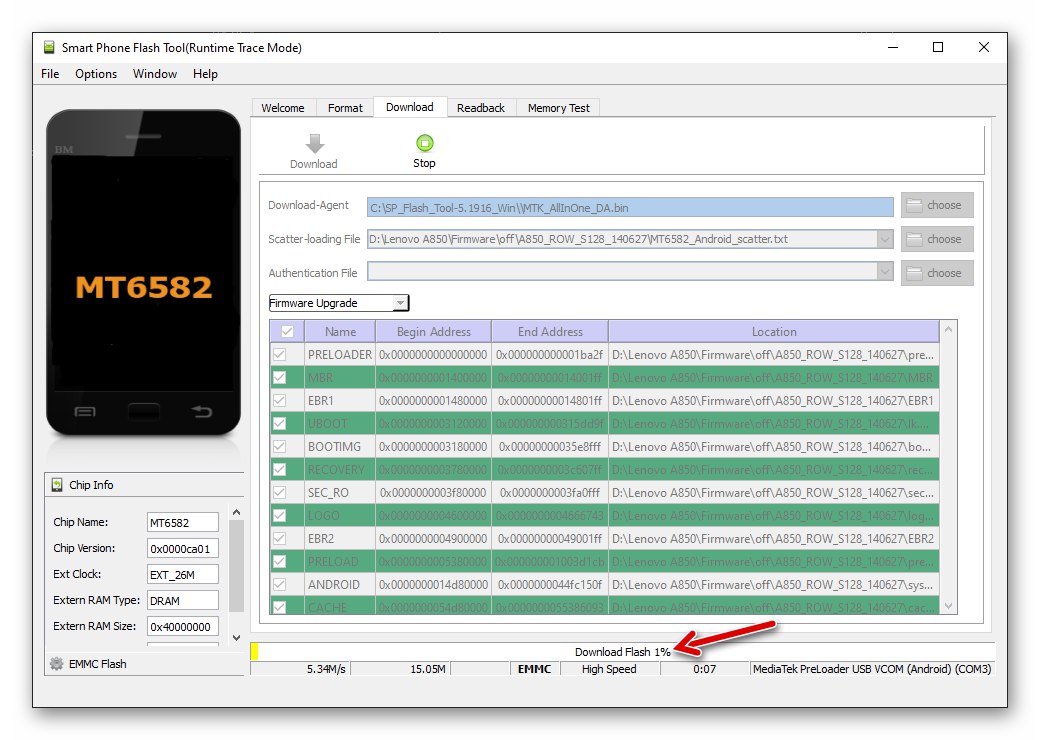Click the MediaTek PreLoader USB VCOM status text
Image resolution: width=1040 pixels, height=740 pixels.
872,669
